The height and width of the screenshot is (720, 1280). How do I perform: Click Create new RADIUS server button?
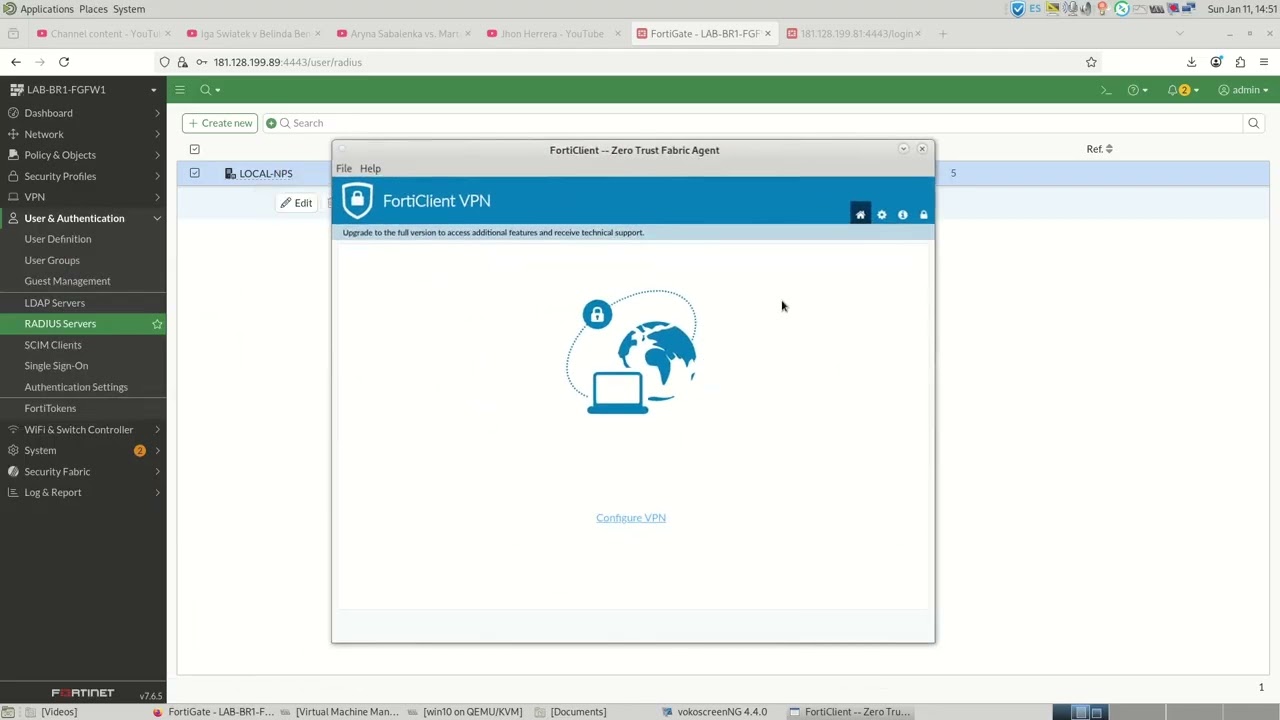(x=220, y=123)
